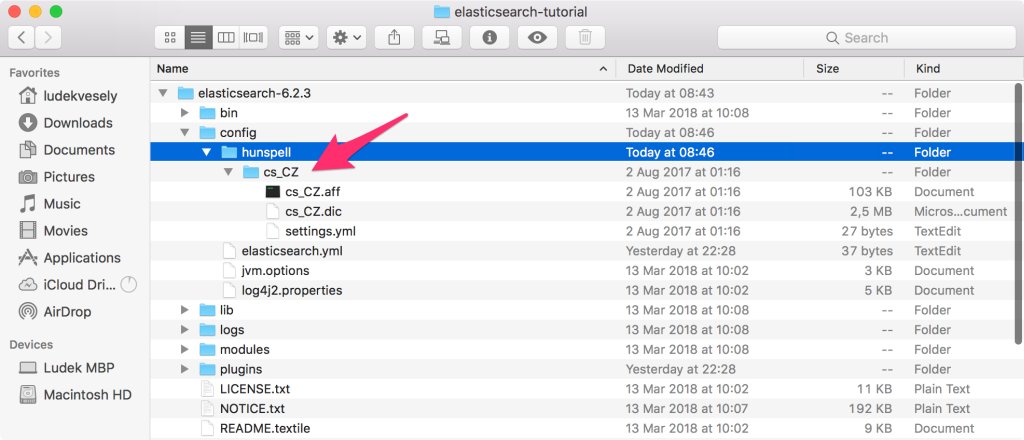Screen dimensions: 1024x440
Task: Select the cs_CZ.aff file icon
Action: point(272,191)
